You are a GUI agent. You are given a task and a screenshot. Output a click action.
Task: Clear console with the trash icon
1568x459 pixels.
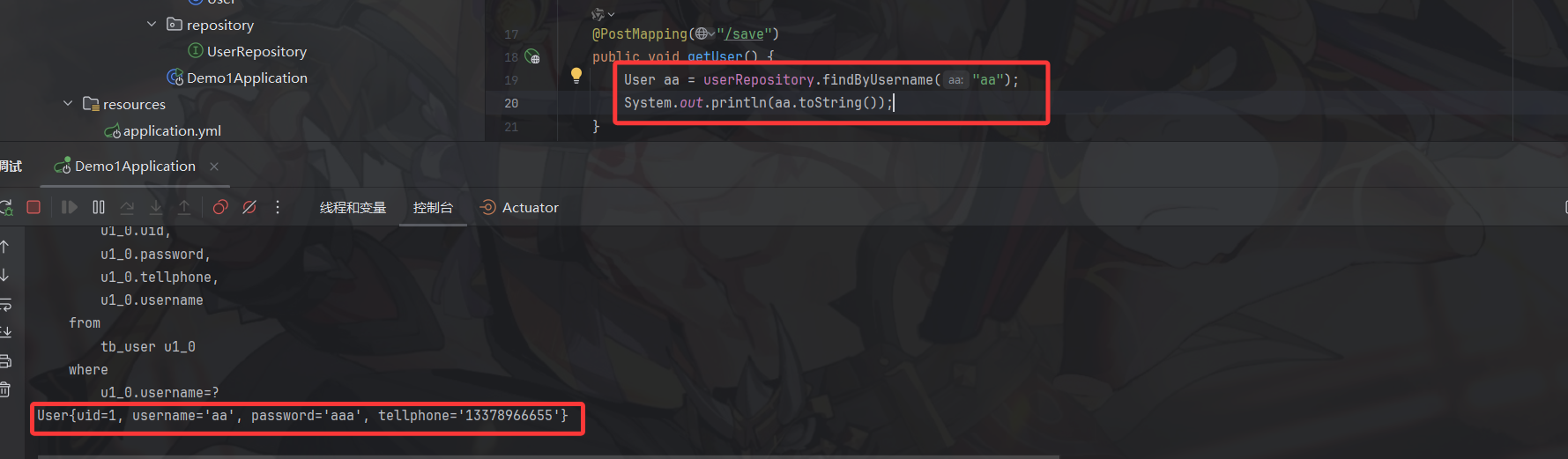tap(5, 389)
